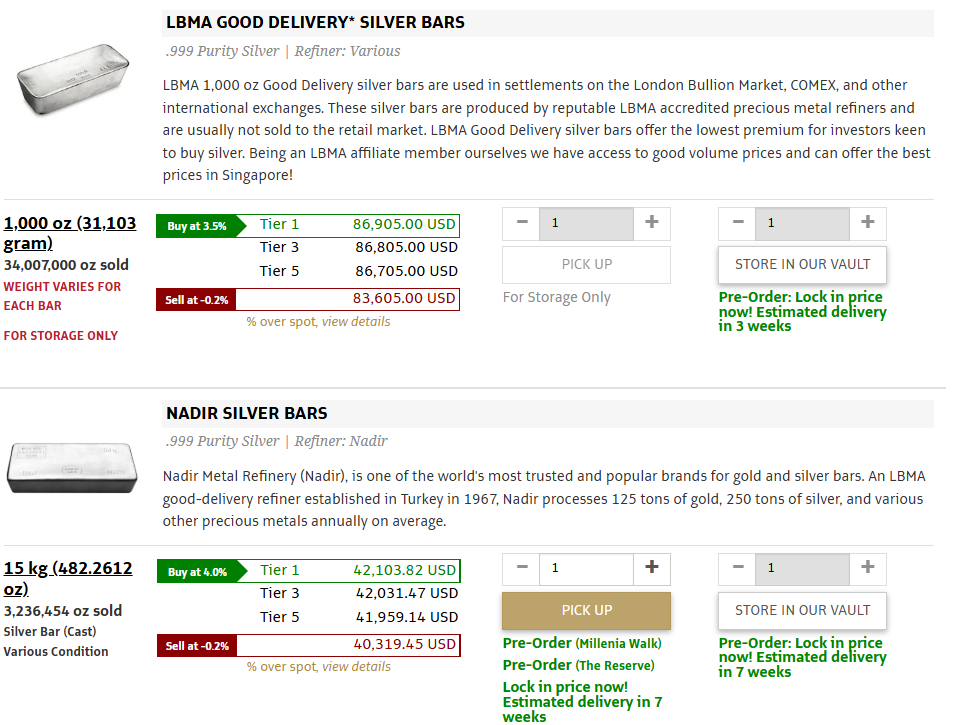This screenshot has width=957, height=725.
Task: View details of Nadir premium over spot
Action: (x=356, y=667)
